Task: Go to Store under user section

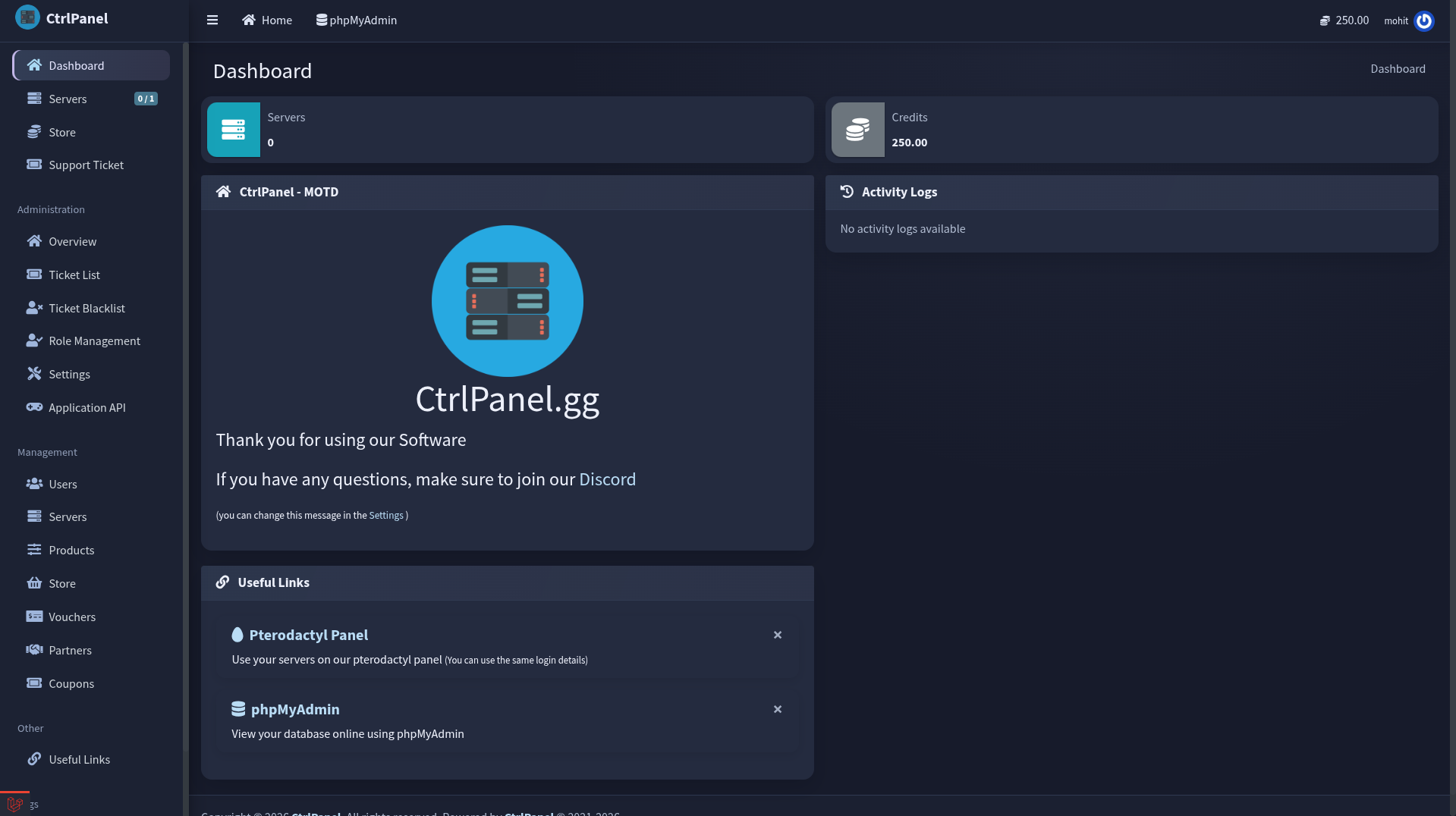Action: pyautogui.click(x=91, y=132)
